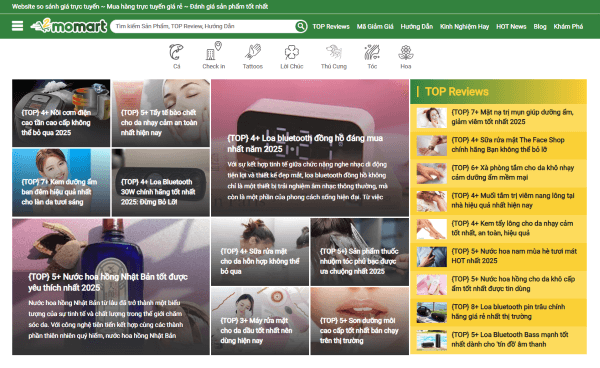Open the Son dưỡng môi cao cấp card
The height and width of the screenshot is (368, 600).
pyautogui.click(x=360, y=321)
